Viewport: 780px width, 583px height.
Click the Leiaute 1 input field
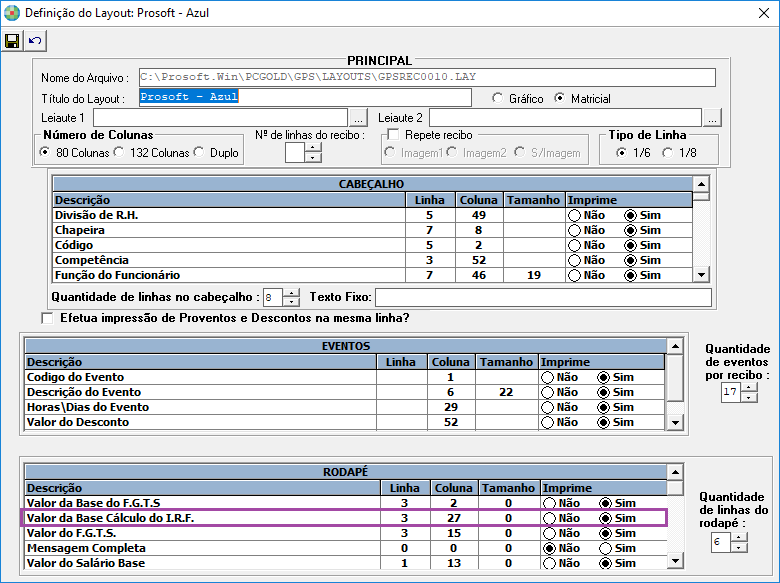pos(220,118)
